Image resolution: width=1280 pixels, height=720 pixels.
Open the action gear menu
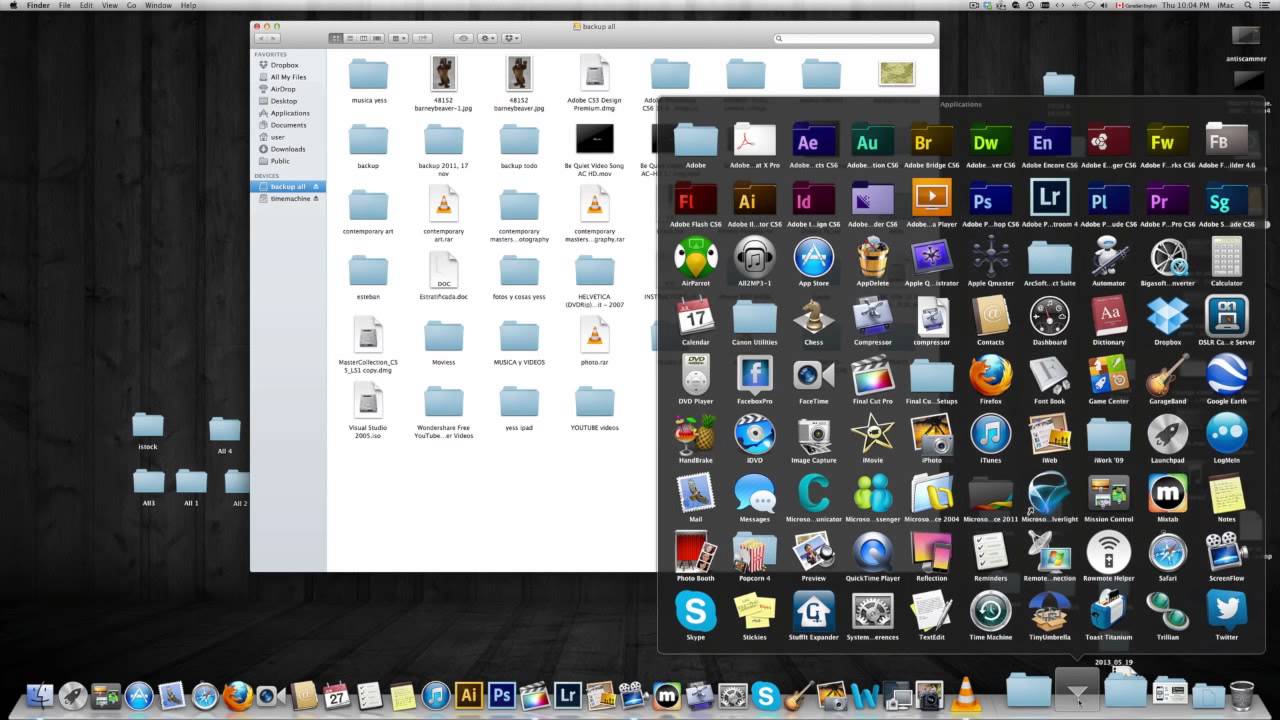coord(488,38)
